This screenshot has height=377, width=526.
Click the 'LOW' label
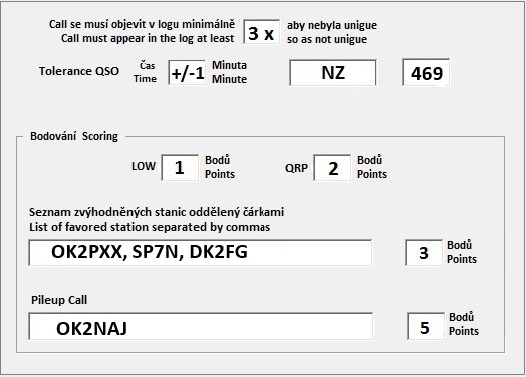[x=144, y=166]
